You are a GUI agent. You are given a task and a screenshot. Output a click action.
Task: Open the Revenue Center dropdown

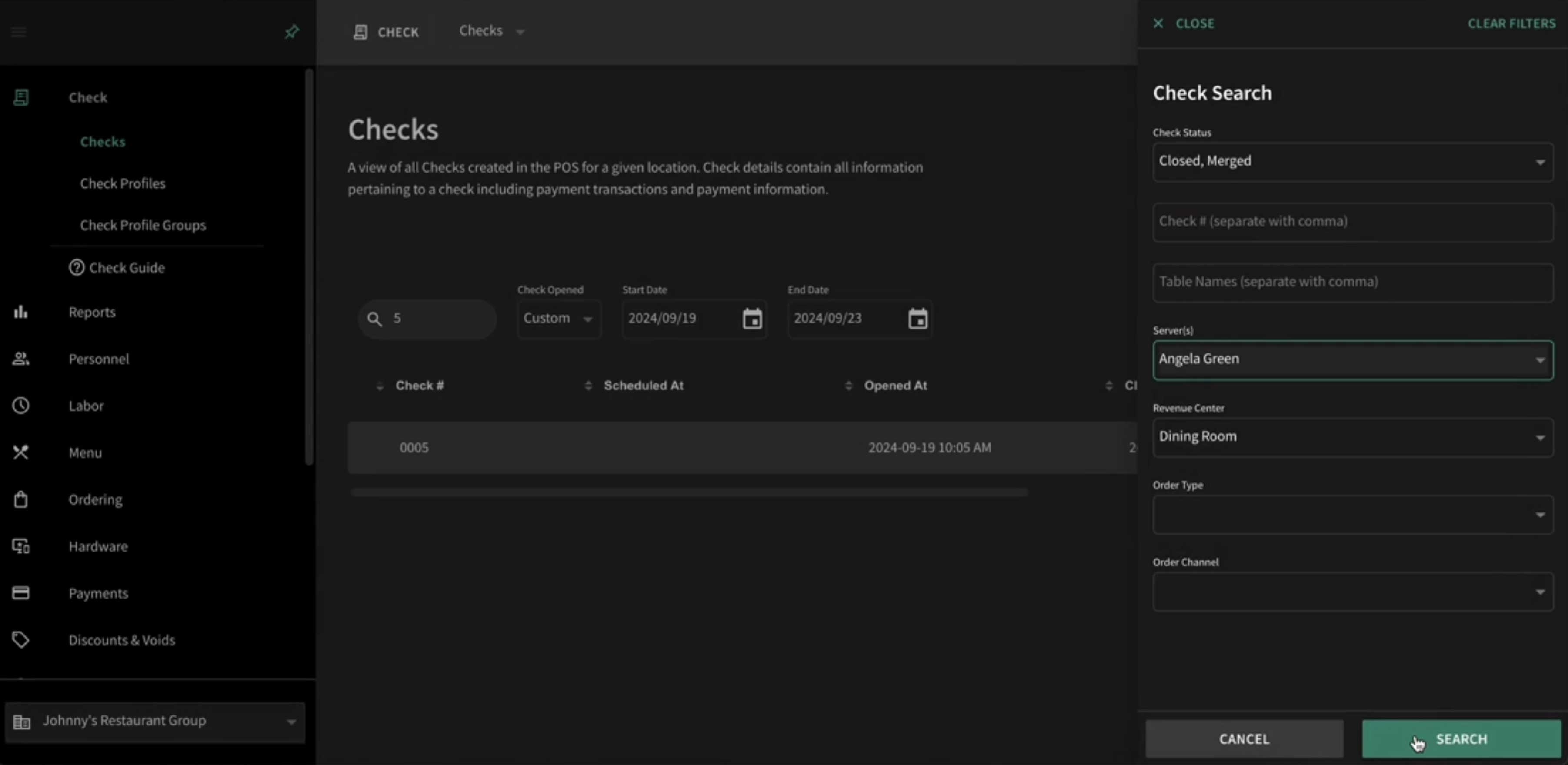[x=1352, y=437]
